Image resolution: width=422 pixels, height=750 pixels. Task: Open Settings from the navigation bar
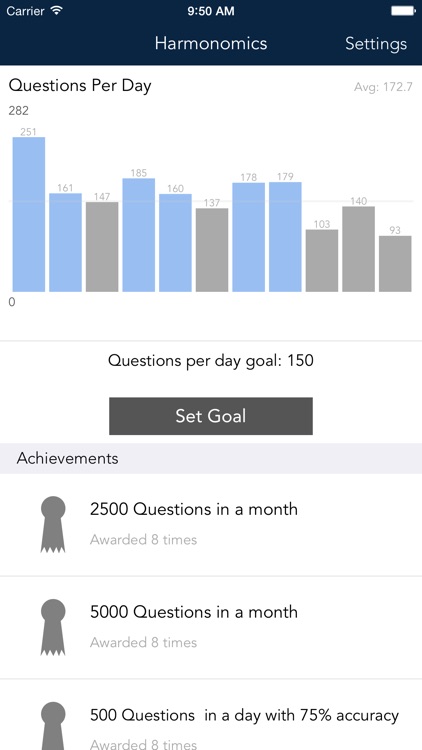tap(376, 44)
